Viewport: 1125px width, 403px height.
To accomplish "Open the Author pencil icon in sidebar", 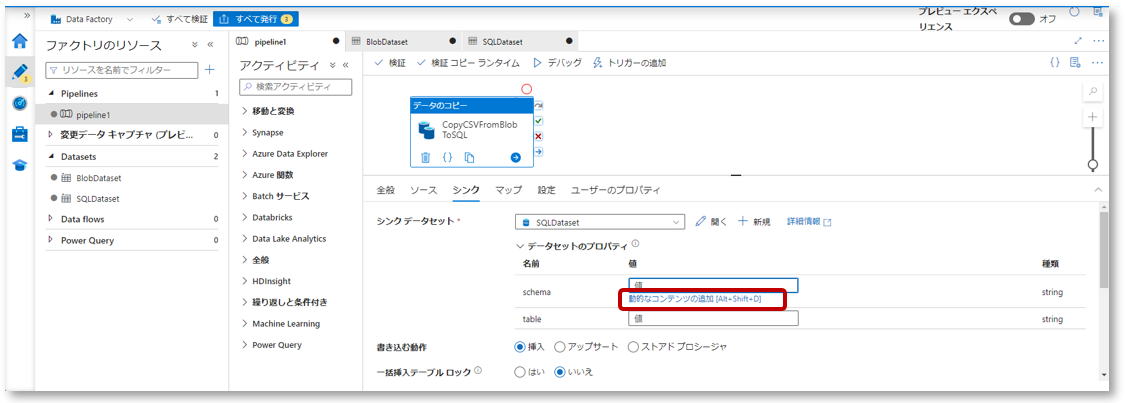I will coord(19,72).
